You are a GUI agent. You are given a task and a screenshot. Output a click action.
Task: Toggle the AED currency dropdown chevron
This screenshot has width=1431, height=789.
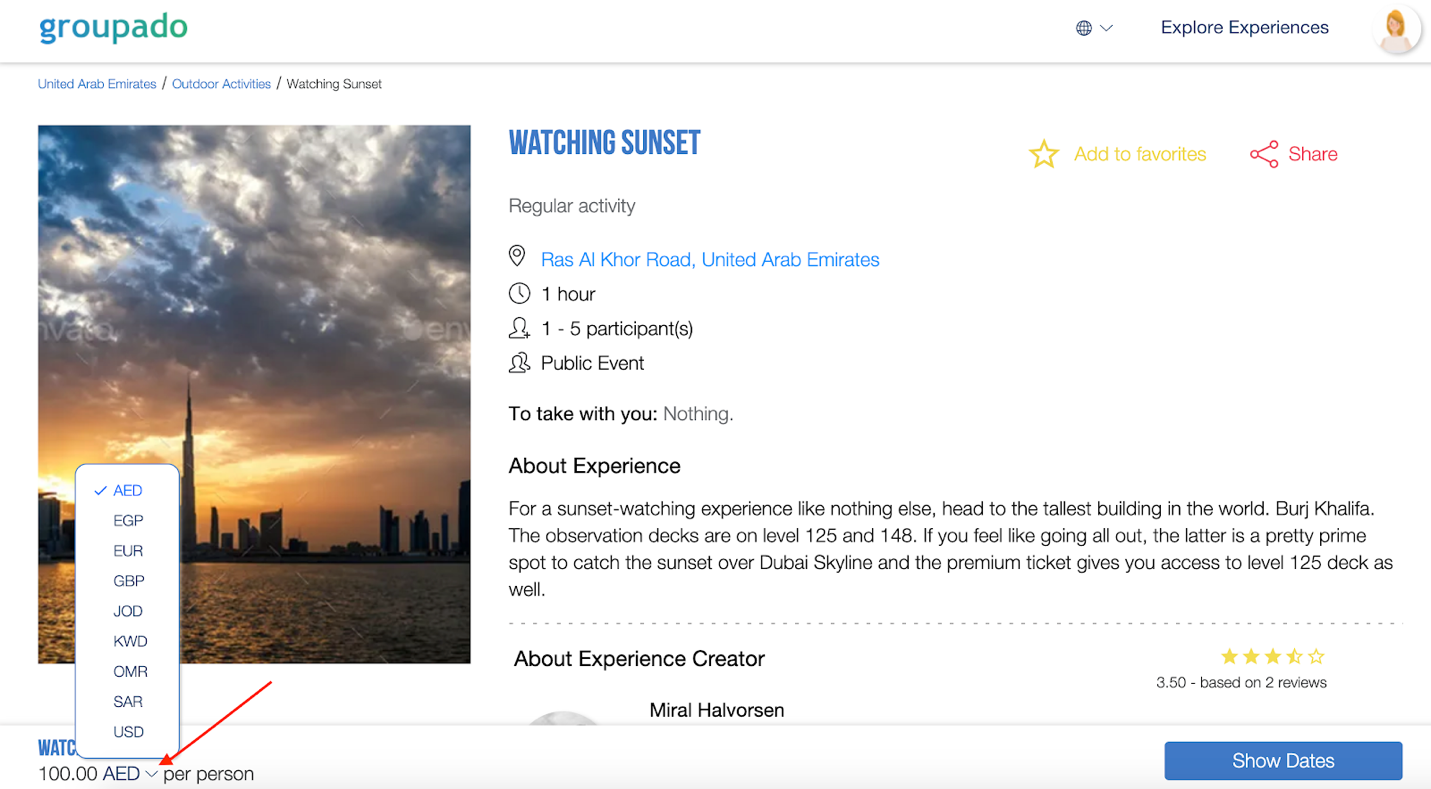pyautogui.click(x=151, y=774)
